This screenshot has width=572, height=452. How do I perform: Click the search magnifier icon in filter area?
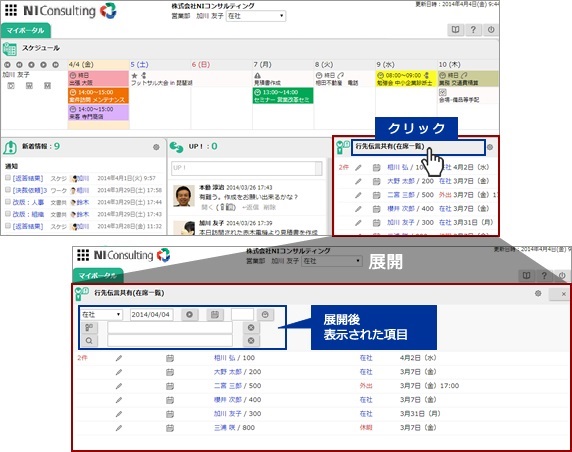tap(89, 341)
